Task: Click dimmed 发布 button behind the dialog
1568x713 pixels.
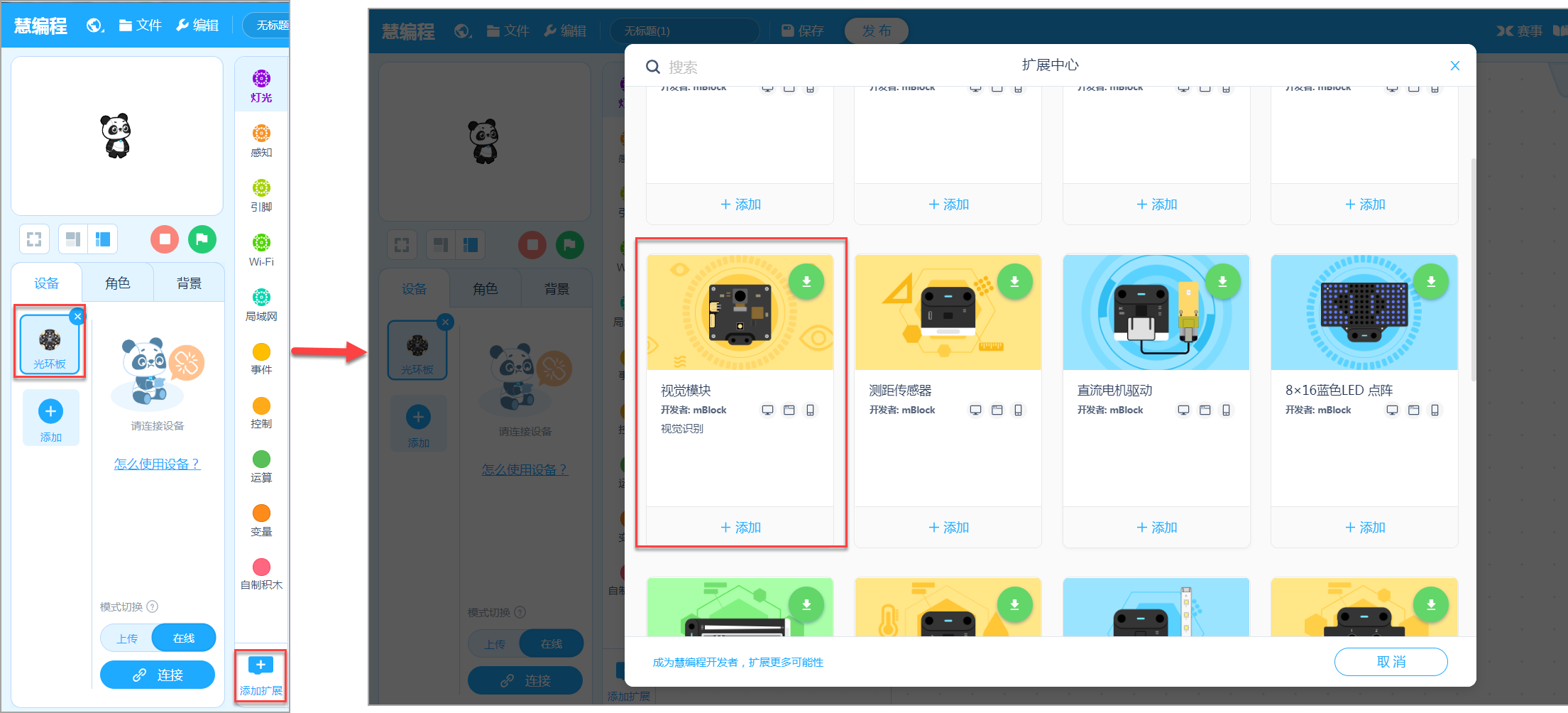Action: pos(877,31)
